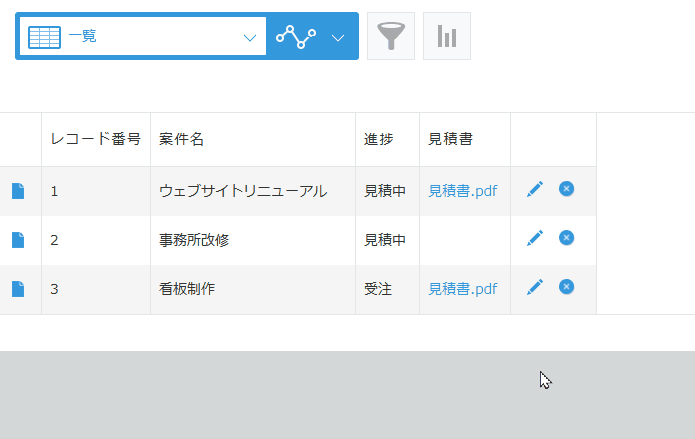
Task: Open record 1 details document icon
Action: point(18,191)
